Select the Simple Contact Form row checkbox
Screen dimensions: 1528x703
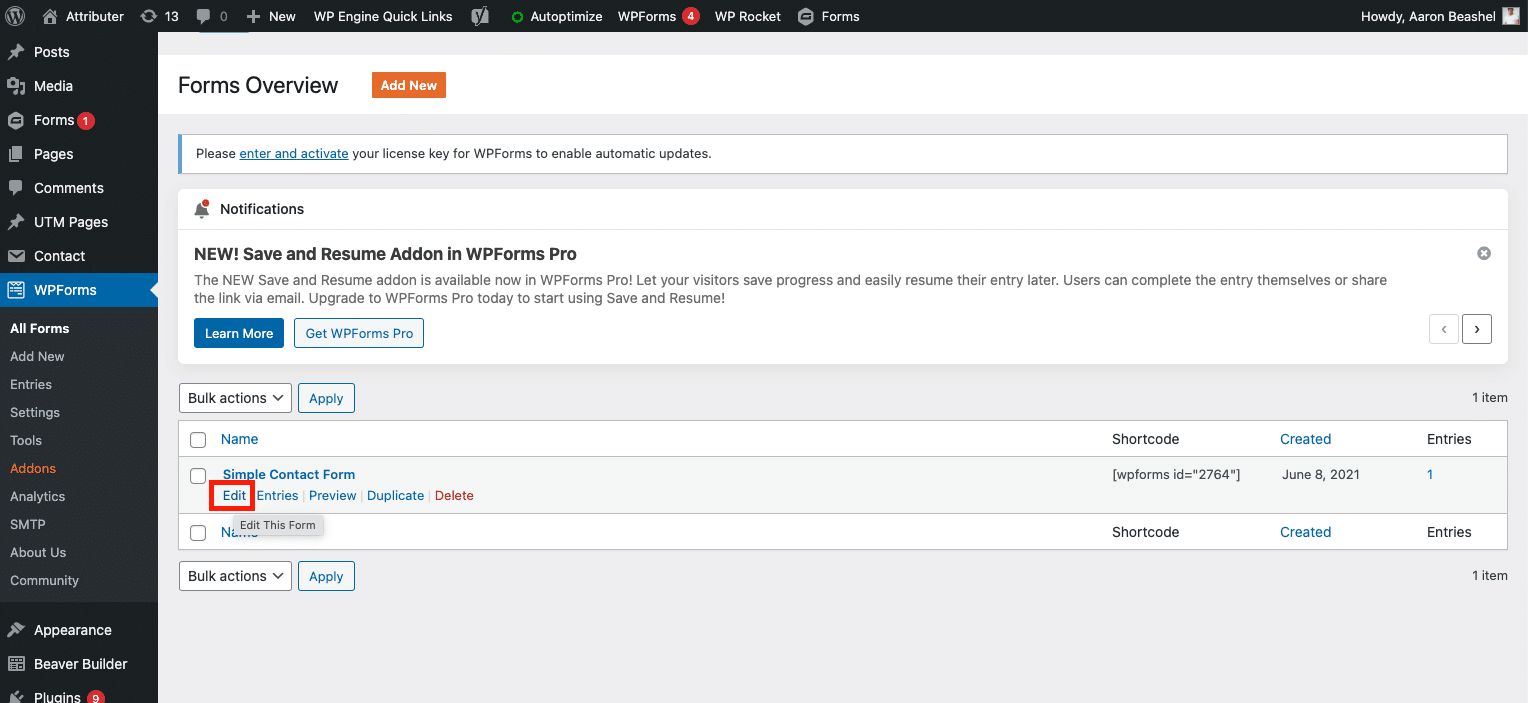[x=197, y=475]
